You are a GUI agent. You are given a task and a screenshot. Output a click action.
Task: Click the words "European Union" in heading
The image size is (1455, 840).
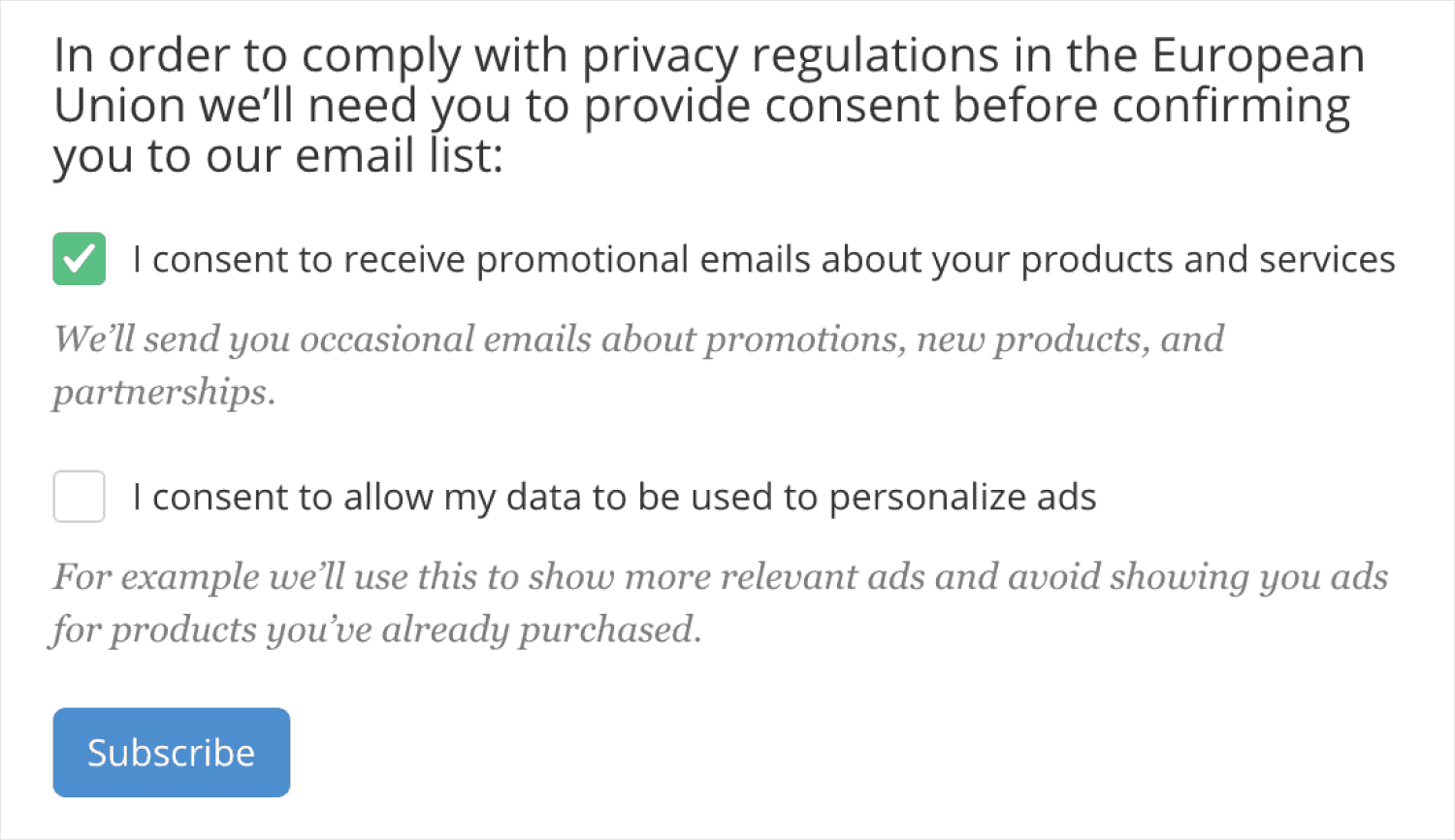1258,56
